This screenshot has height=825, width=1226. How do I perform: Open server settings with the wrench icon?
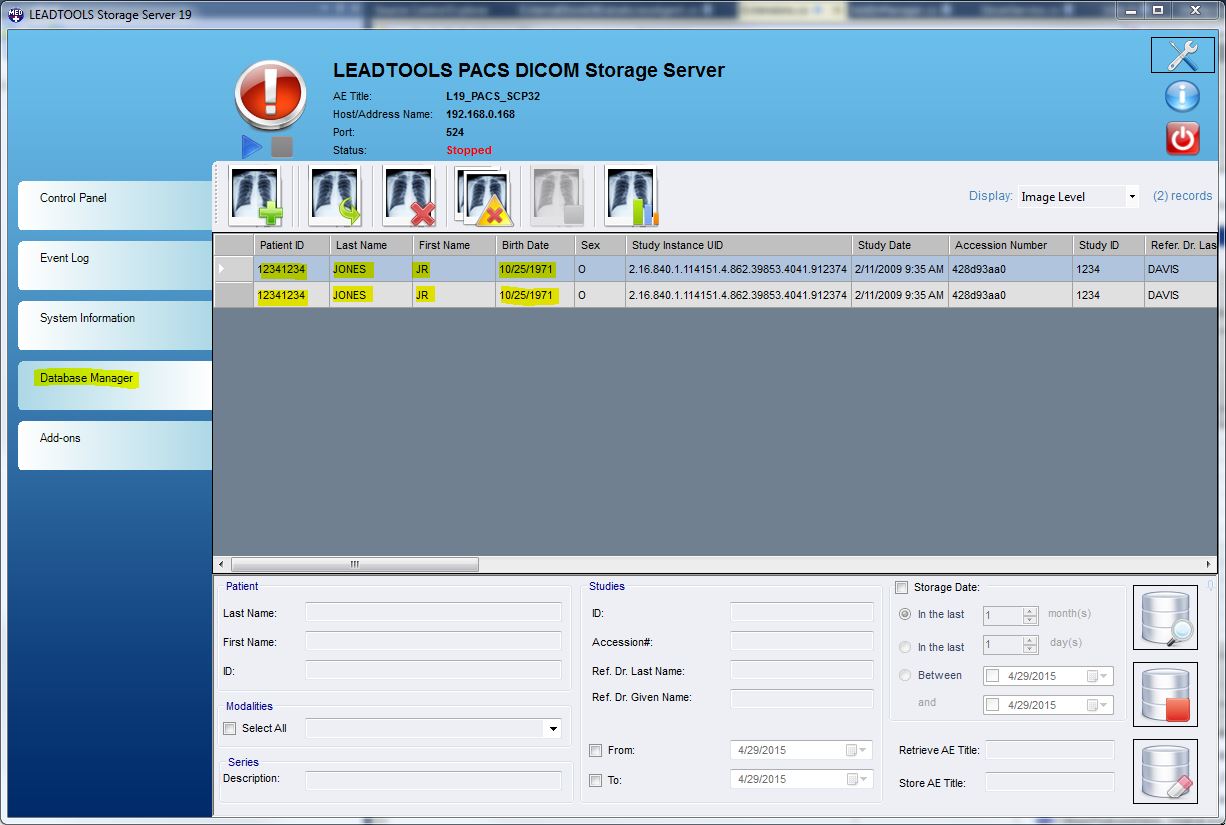coord(1181,55)
